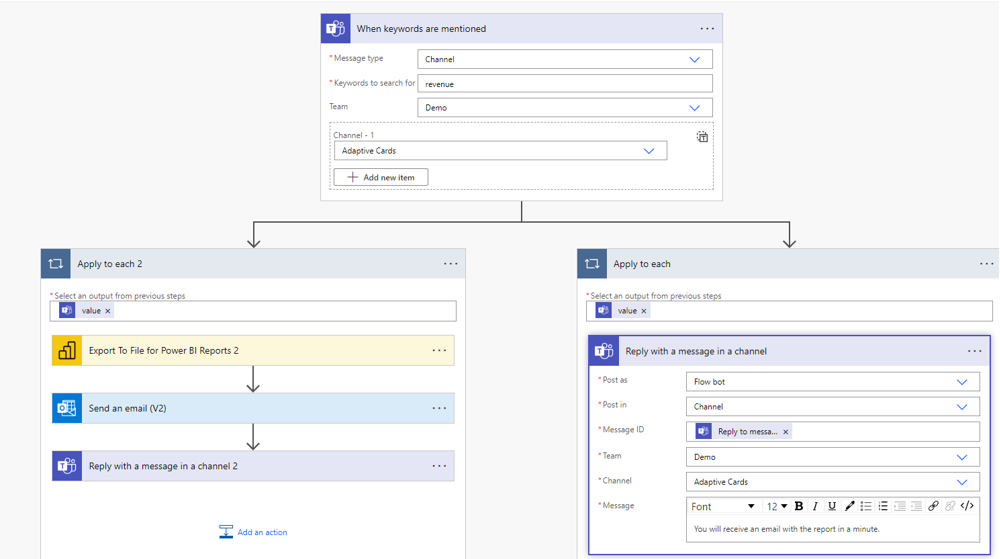This screenshot has height=559, width=1000.
Task: Click Add new item button
Action: (381, 177)
